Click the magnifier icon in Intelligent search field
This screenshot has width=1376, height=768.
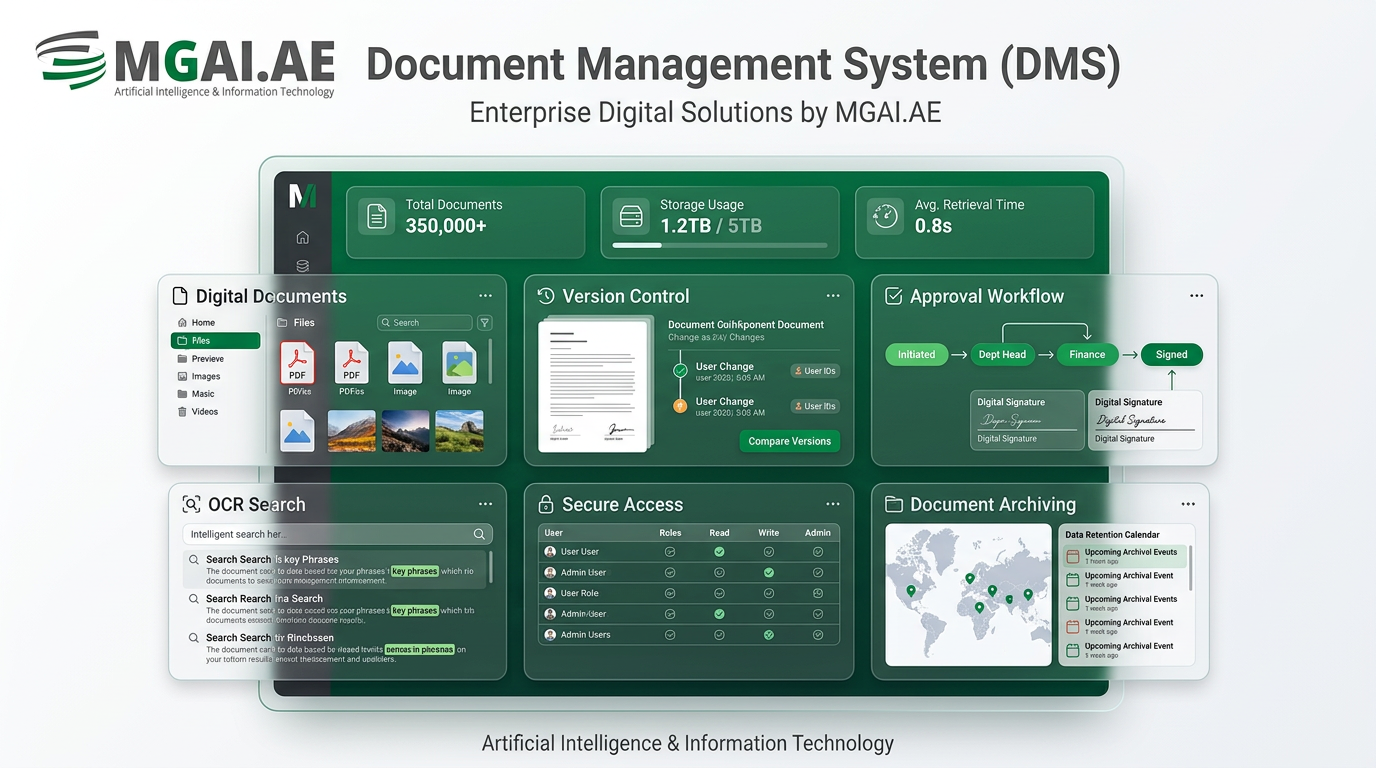click(479, 534)
